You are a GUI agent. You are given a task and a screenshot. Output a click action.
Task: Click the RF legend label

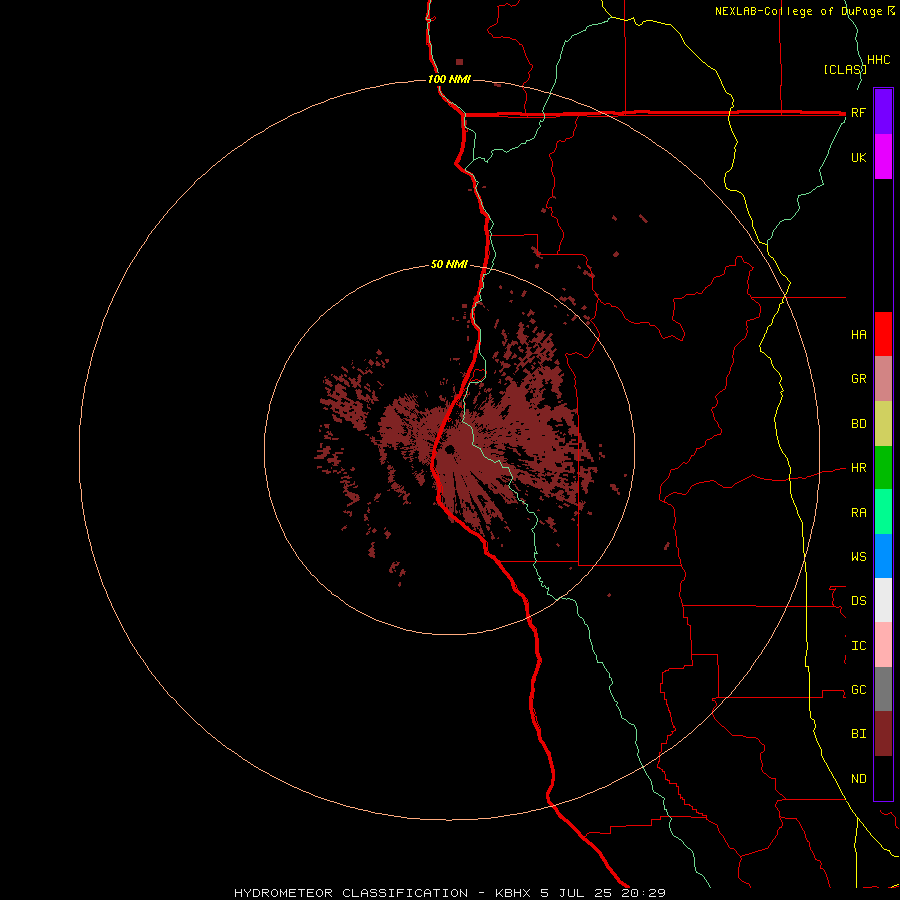click(x=858, y=112)
